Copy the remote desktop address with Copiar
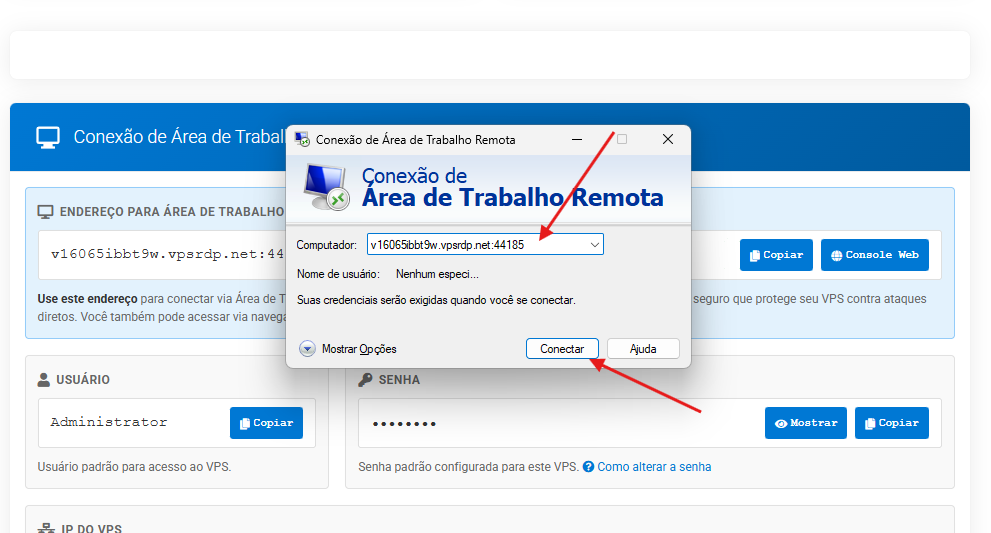991x533 pixels. point(777,255)
